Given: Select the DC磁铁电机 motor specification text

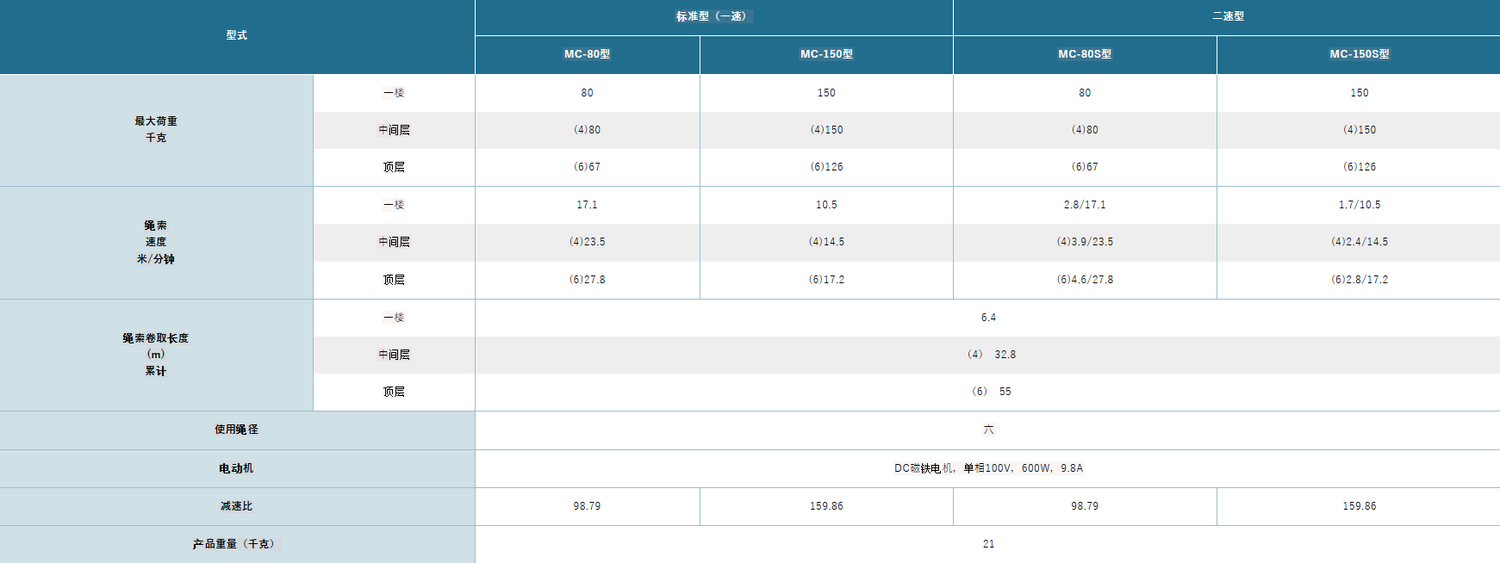Looking at the screenshot, I should pyautogui.click(x=988, y=468).
